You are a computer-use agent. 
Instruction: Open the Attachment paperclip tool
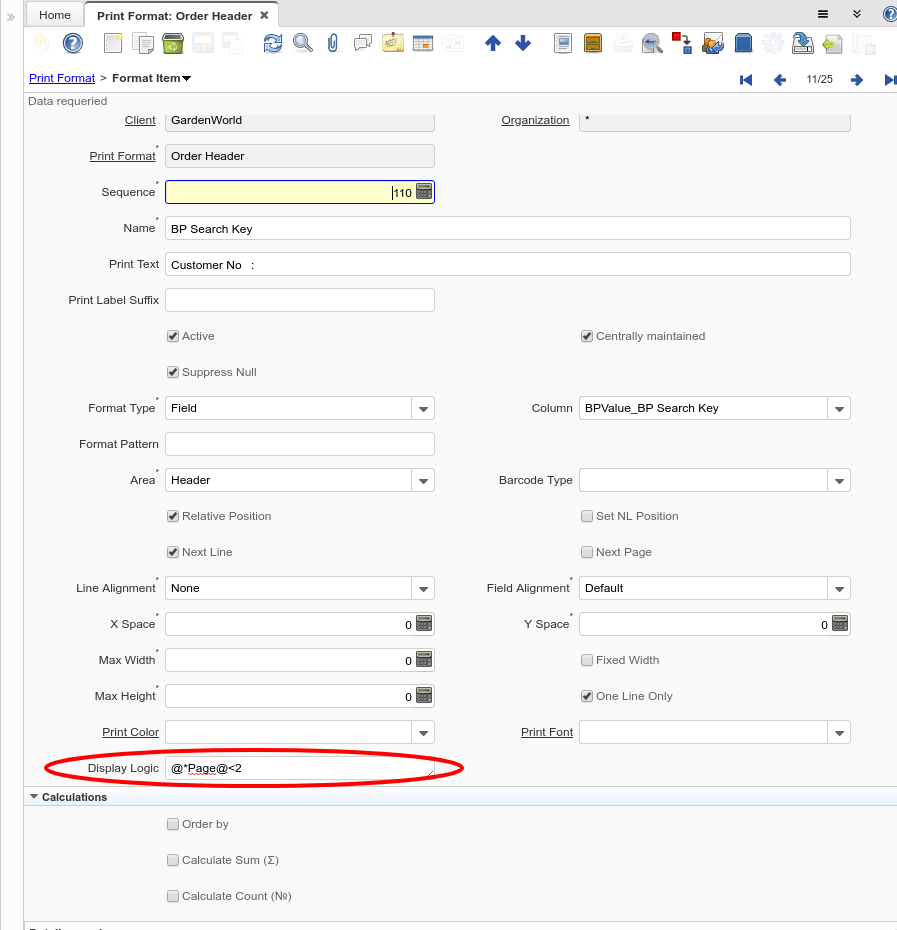tap(332, 44)
